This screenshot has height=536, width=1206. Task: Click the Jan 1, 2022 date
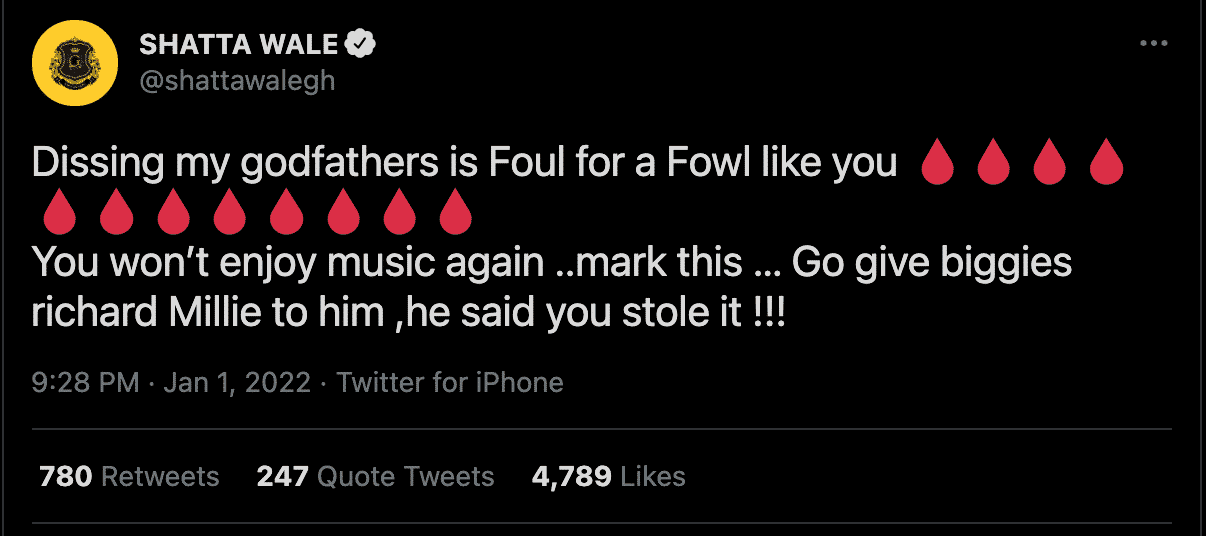pos(236,382)
